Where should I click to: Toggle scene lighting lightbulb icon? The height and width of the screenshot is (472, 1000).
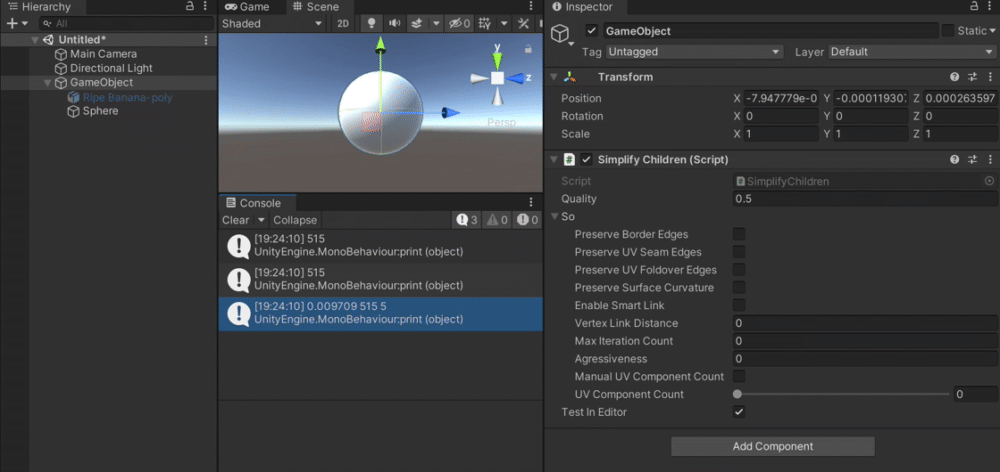point(371,24)
